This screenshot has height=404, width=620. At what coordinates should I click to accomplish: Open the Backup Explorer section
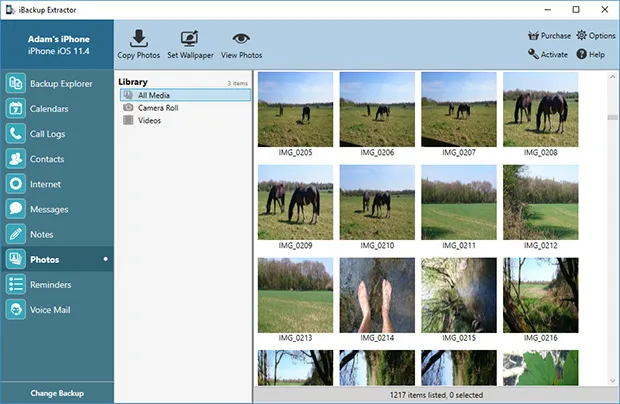click(57, 83)
